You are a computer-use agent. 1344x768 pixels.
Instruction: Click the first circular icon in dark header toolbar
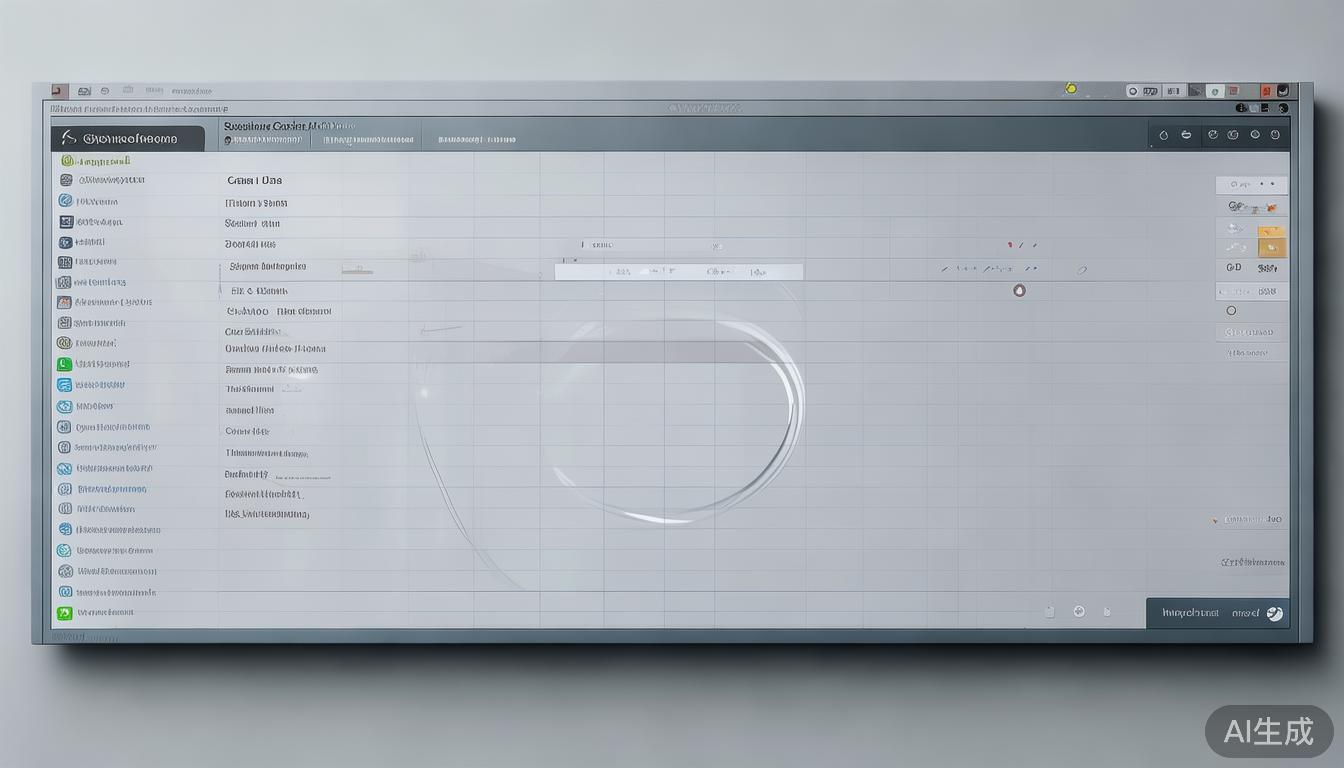click(1163, 135)
